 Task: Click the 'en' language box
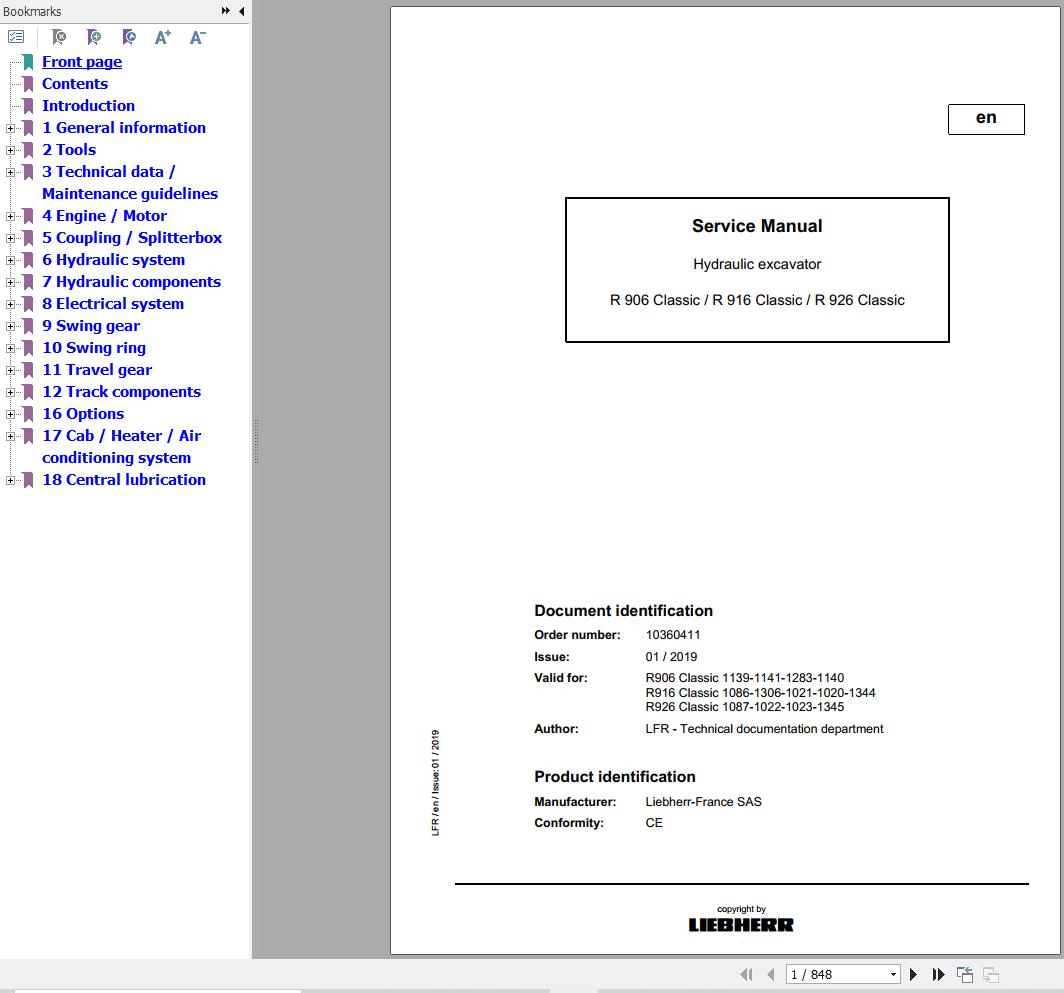pyautogui.click(x=986, y=119)
